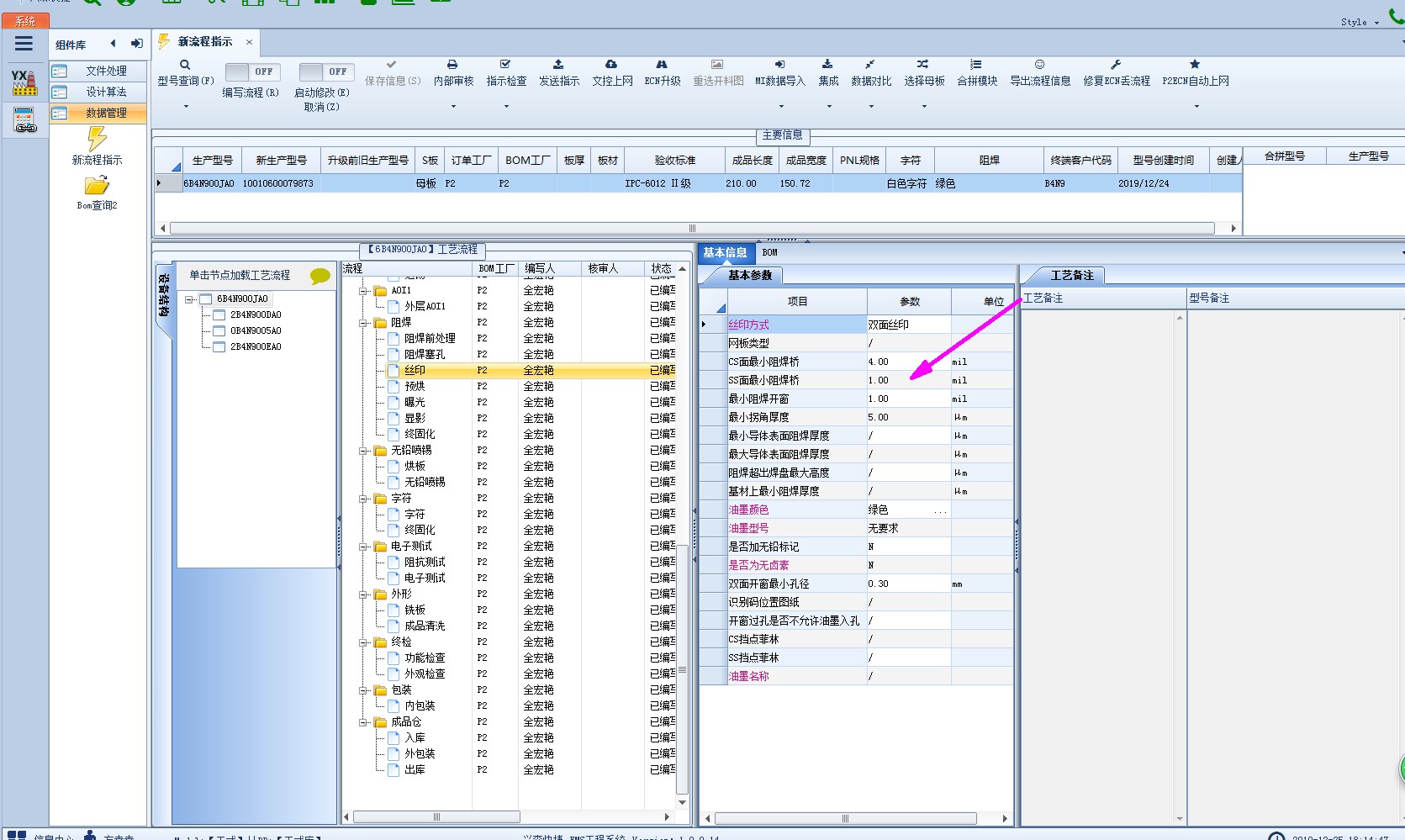The image size is (1405, 840).
Task: Click the 选择母板 shuffle icon
Action: 923,65
